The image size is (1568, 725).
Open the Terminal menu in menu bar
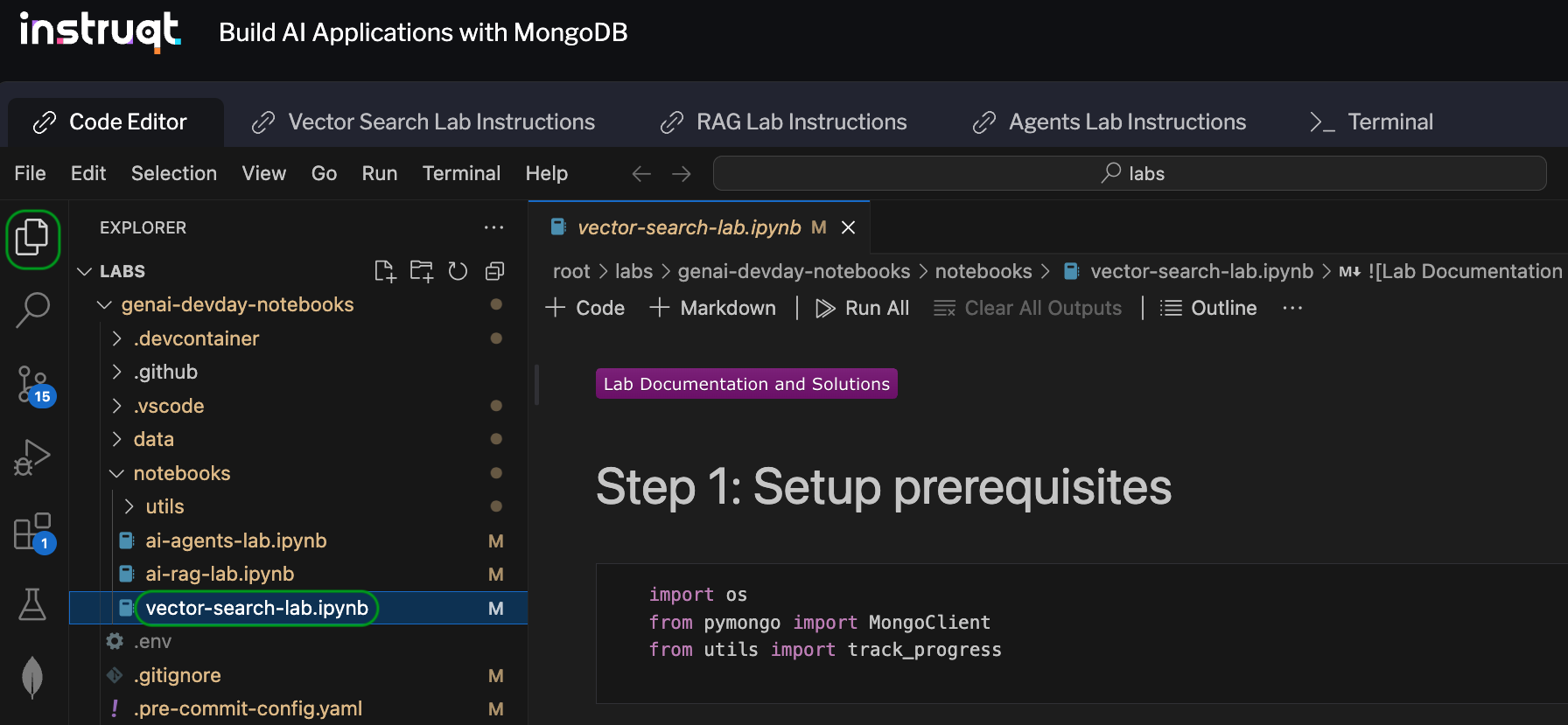pos(461,173)
